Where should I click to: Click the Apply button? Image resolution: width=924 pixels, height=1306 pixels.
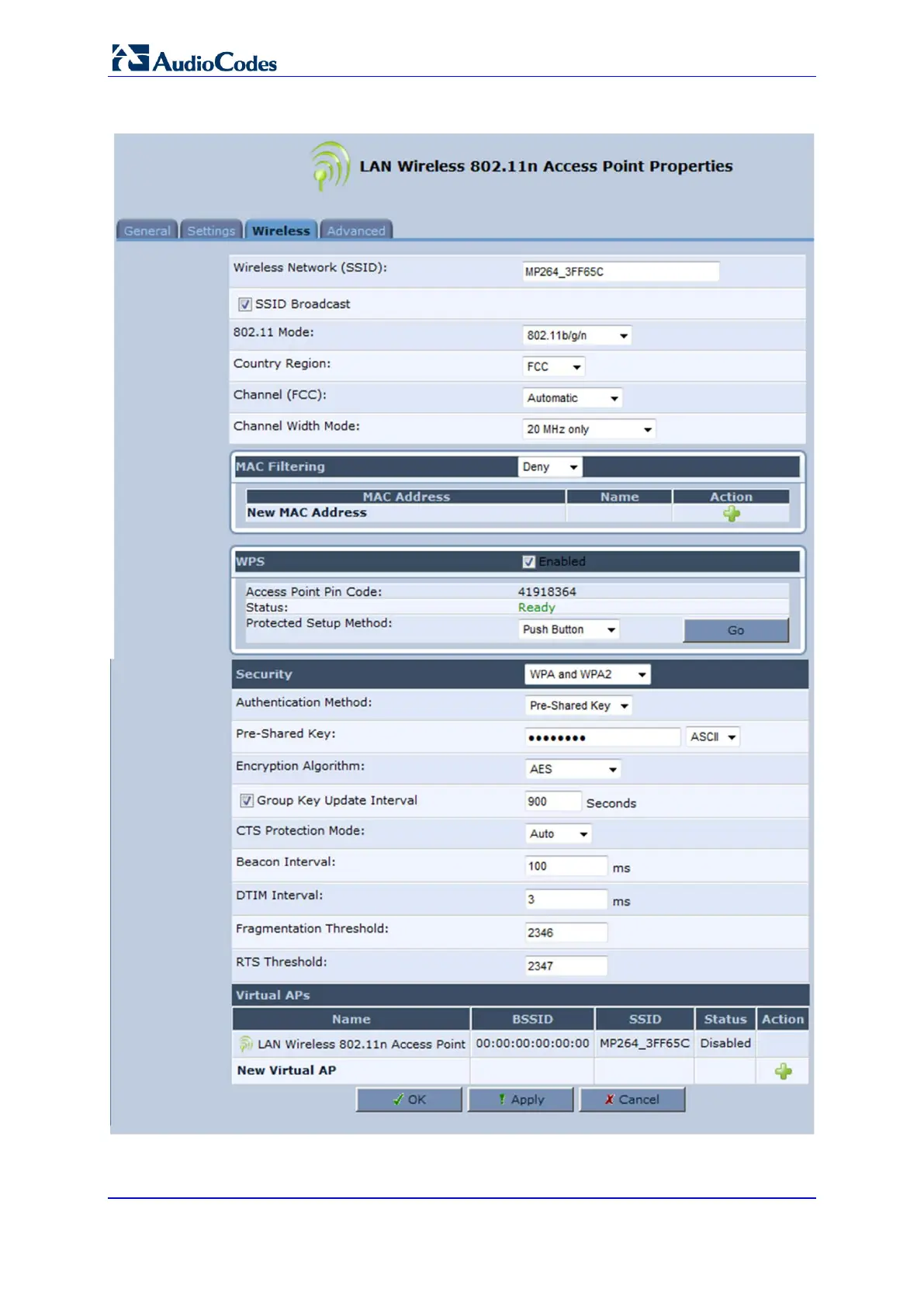click(521, 1100)
